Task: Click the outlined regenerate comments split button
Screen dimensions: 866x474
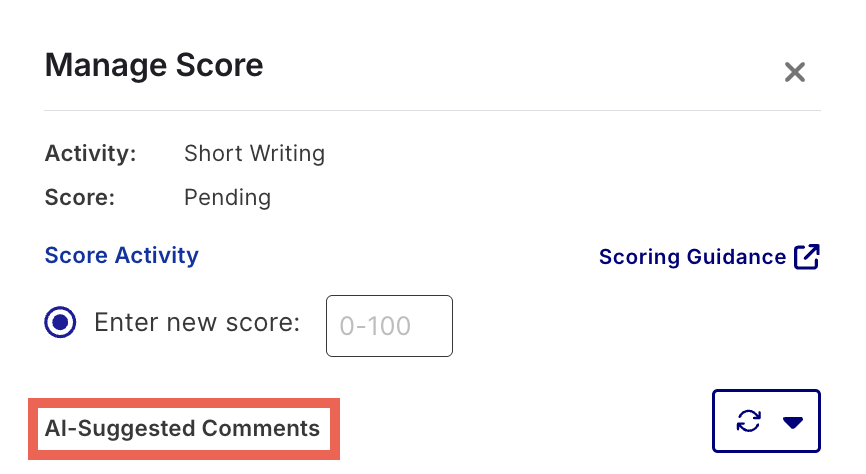Action: click(766, 422)
